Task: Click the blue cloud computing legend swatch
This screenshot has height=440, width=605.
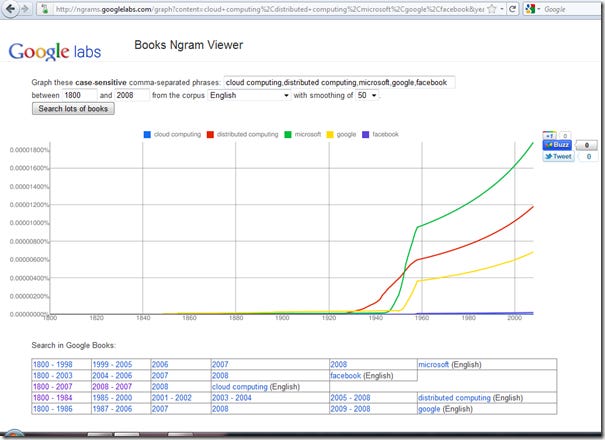Action: click(x=147, y=134)
